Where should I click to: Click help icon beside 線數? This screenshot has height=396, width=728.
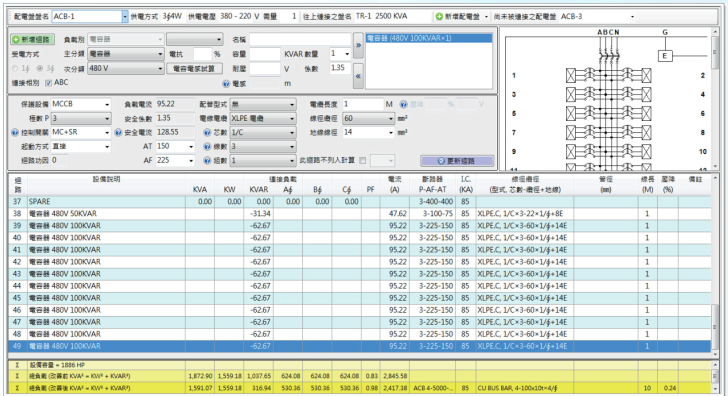click(207, 147)
